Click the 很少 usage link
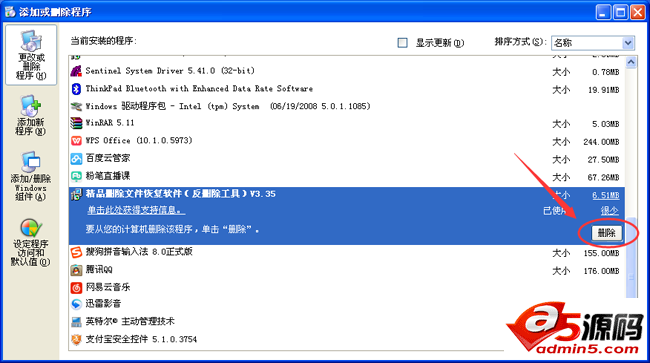 [610, 211]
